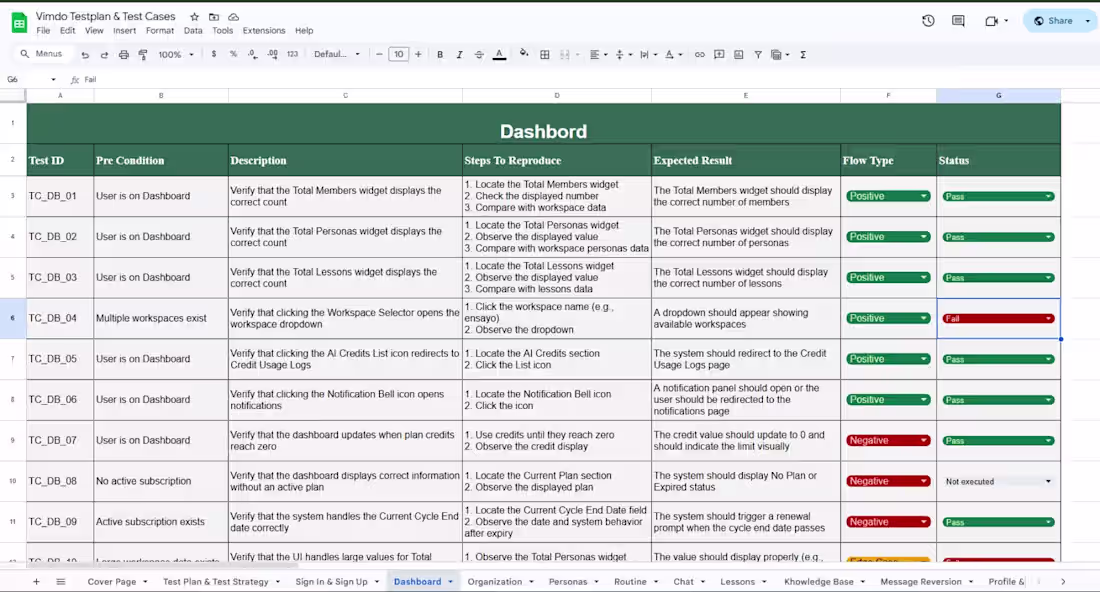Open the Format menu
The width and height of the screenshot is (1100, 592).
pyautogui.click(x=160, y=31)
